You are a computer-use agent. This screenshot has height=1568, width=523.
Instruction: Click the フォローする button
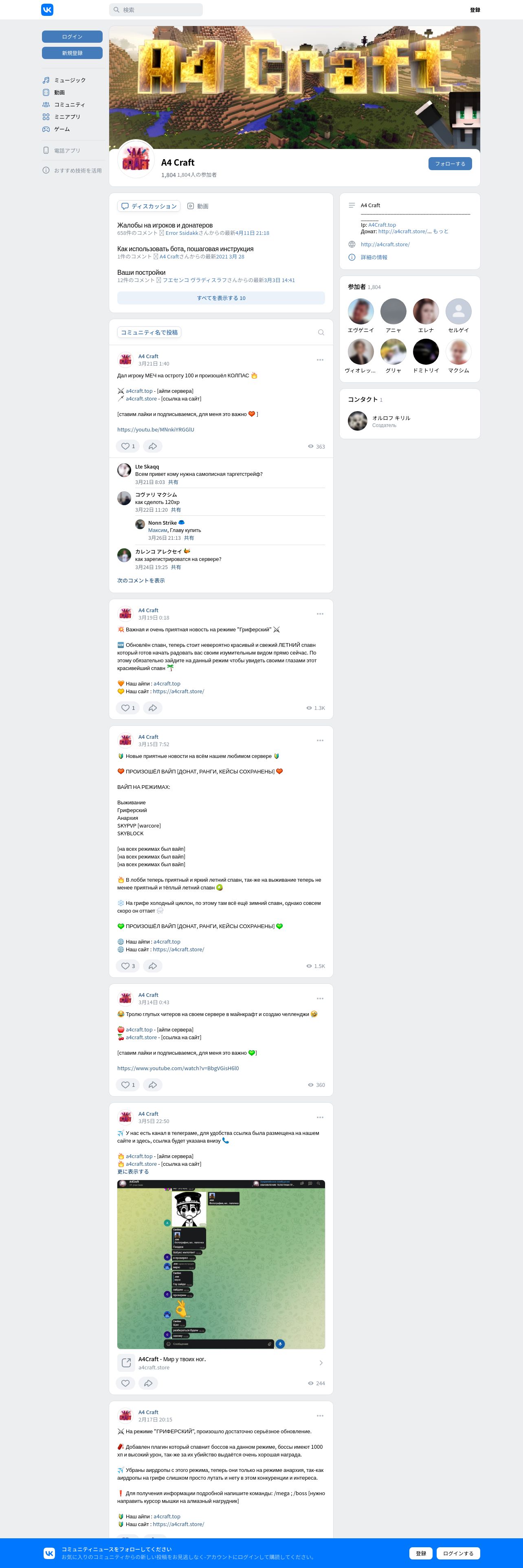coord(450,164)
